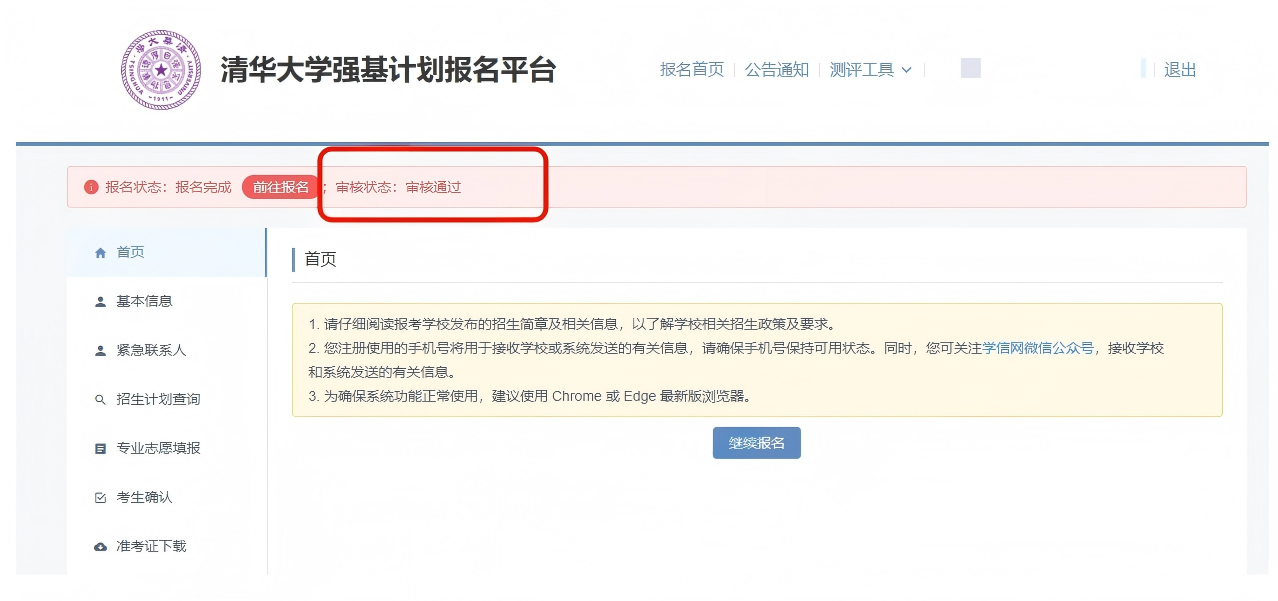Open 报名首页 in top navigation
The image size is (1278, 601).
692,70
